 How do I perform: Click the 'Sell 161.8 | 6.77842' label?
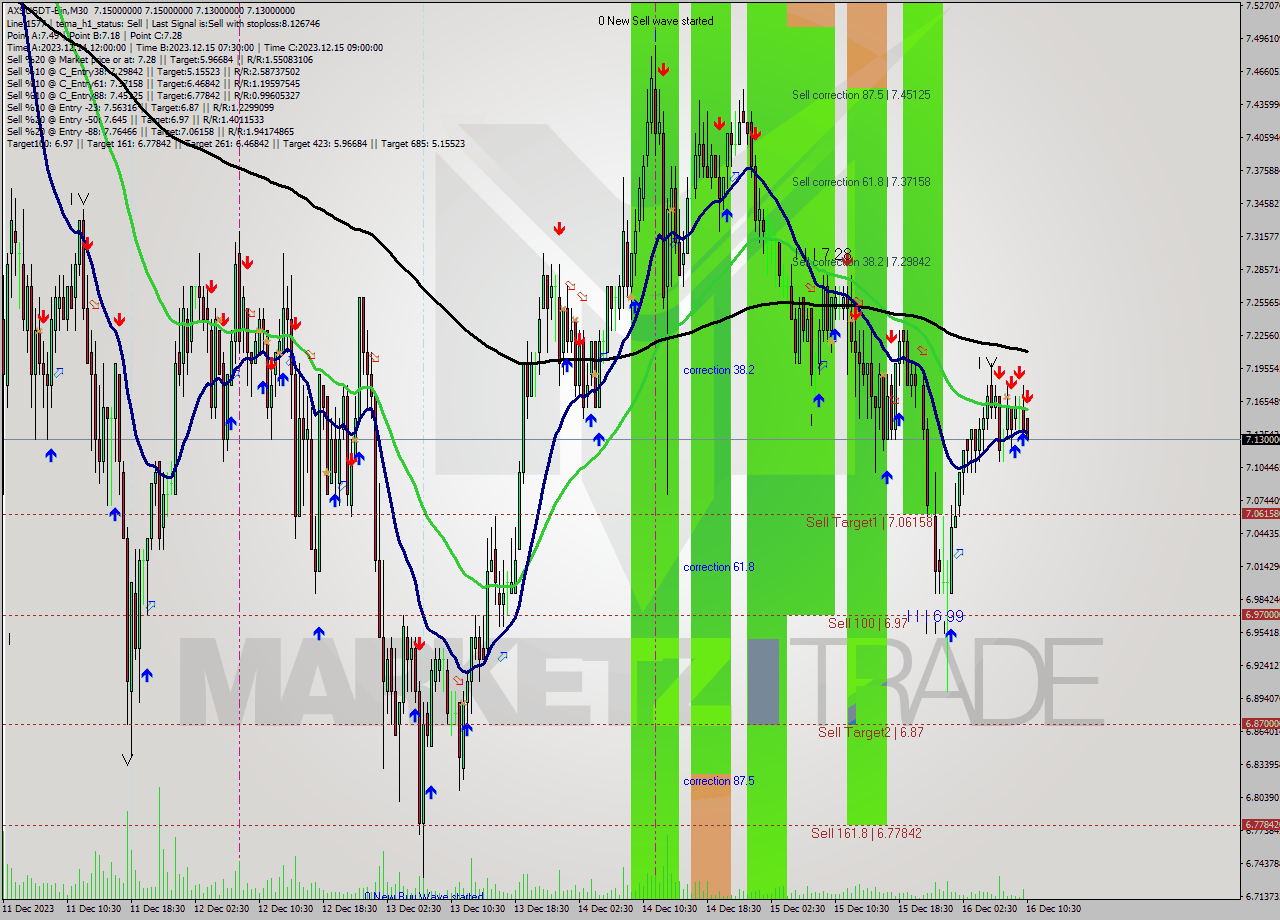point(866,833)
